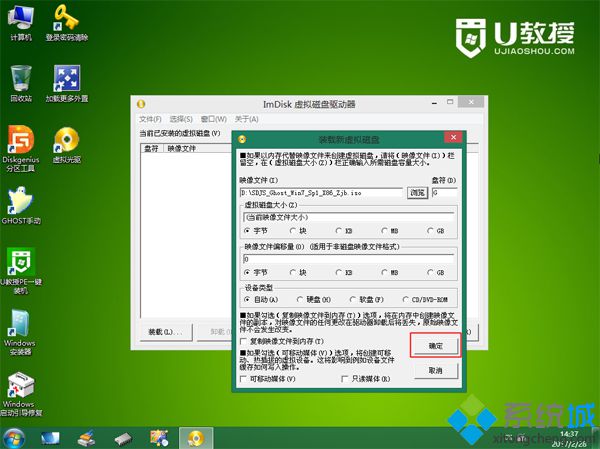600x449 pixels.
Task: Click the 虚拟磁盘大小 size field
Action: (x=349, y=217)
